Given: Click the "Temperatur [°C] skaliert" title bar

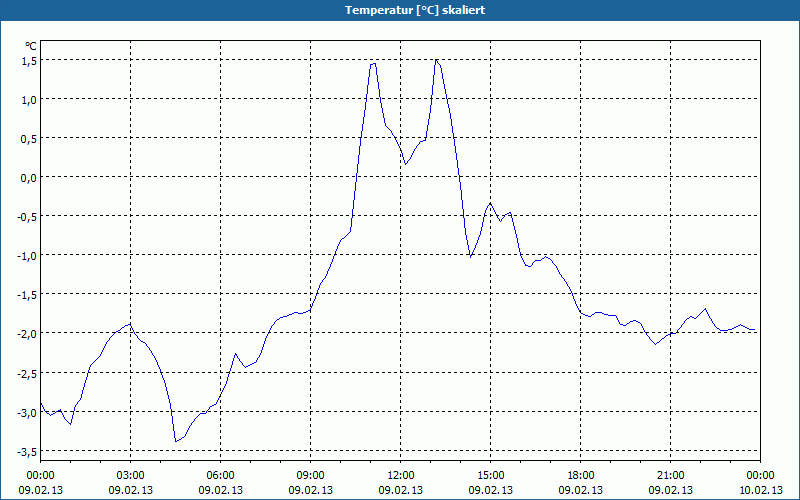Looking at the screenshot, I should (x=400, y=10).
